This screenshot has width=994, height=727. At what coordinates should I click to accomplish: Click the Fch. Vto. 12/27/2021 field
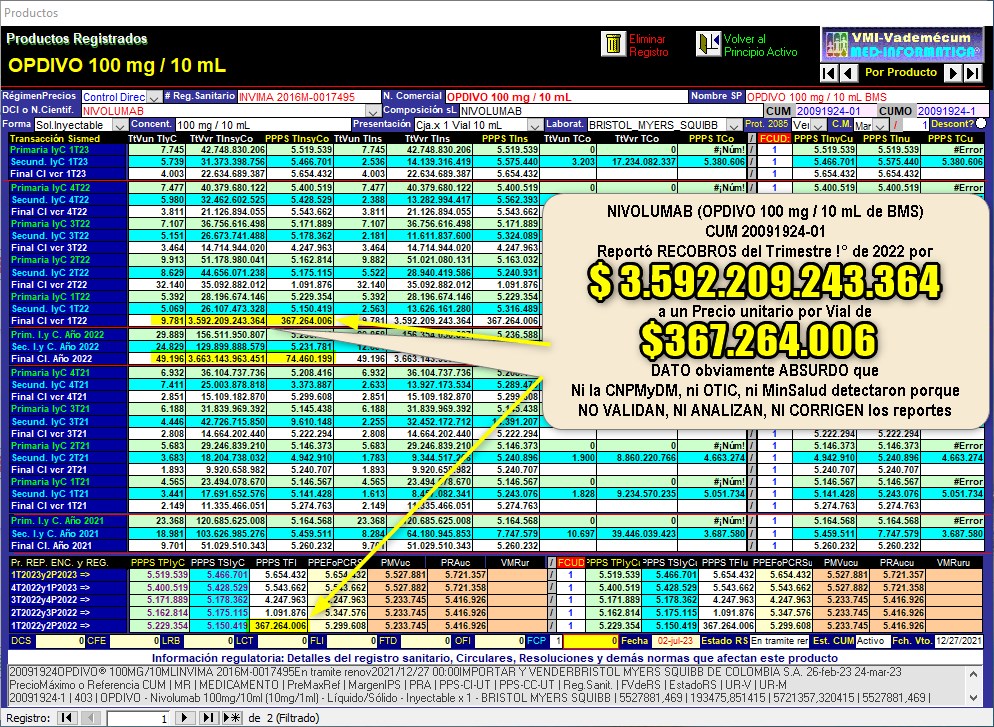coord(959,641)
